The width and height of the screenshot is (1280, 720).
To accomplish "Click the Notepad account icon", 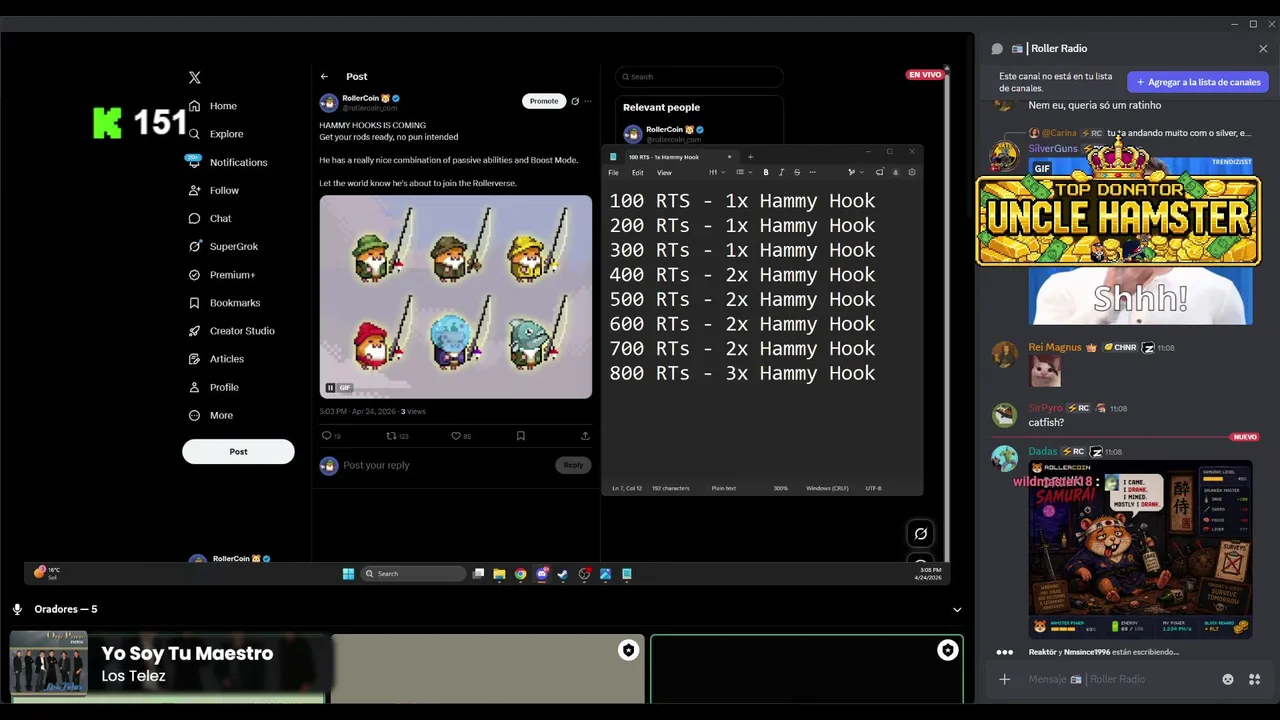I will coord(895,172).
